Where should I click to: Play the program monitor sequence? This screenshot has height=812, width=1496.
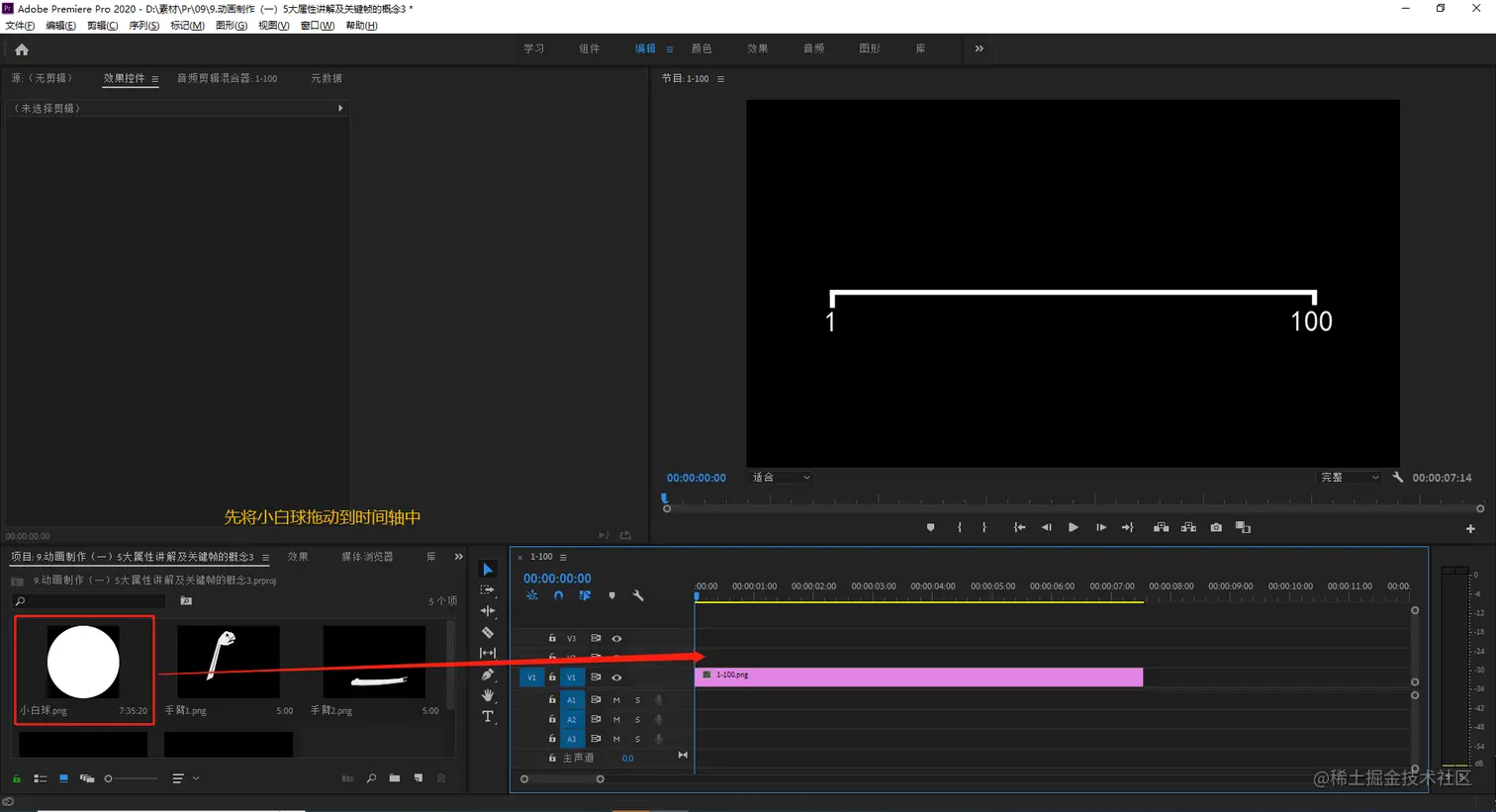1073,527
